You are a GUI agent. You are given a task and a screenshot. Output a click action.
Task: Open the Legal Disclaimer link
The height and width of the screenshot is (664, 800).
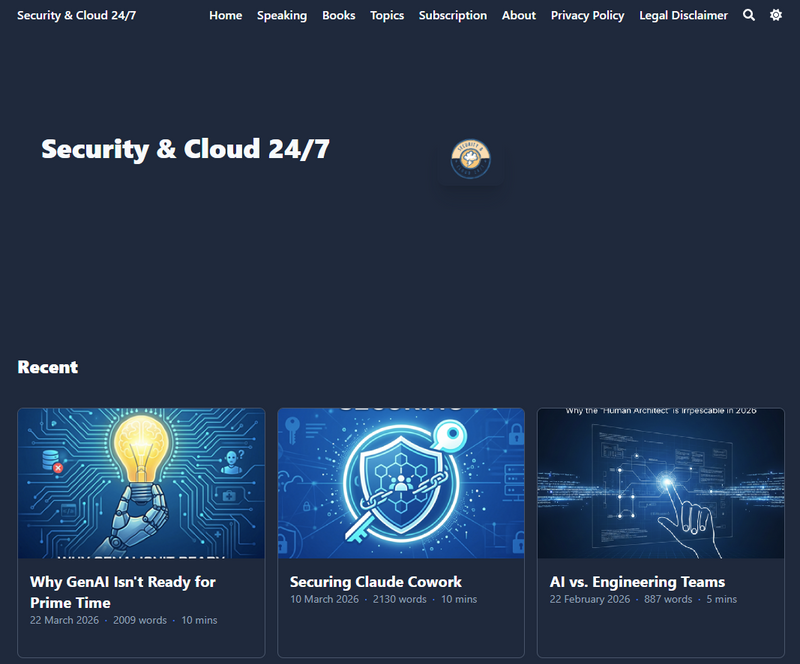coord(683,15)
